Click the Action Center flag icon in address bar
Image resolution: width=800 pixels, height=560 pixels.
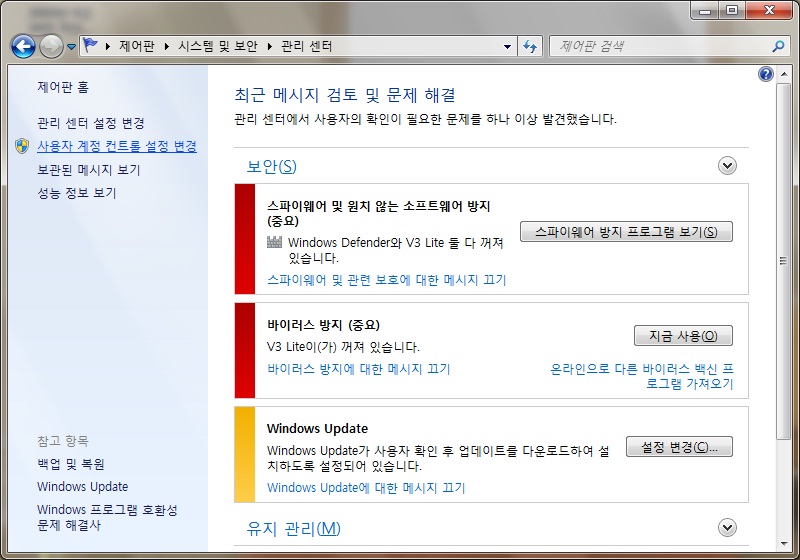[91, 45]
